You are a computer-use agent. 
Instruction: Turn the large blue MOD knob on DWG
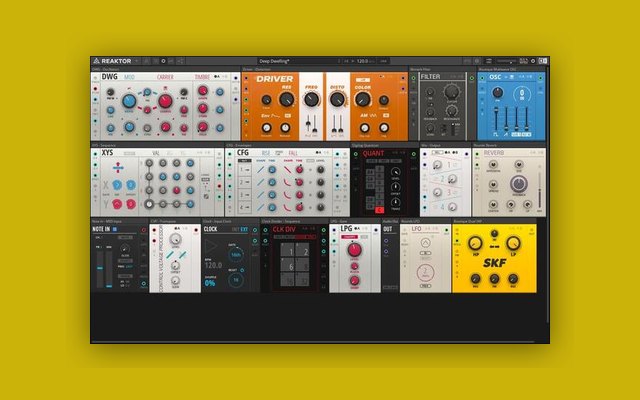click(x=129, y=101)
